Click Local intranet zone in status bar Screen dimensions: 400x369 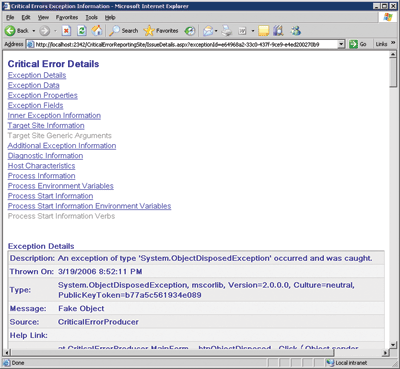(x=347, y=363)
